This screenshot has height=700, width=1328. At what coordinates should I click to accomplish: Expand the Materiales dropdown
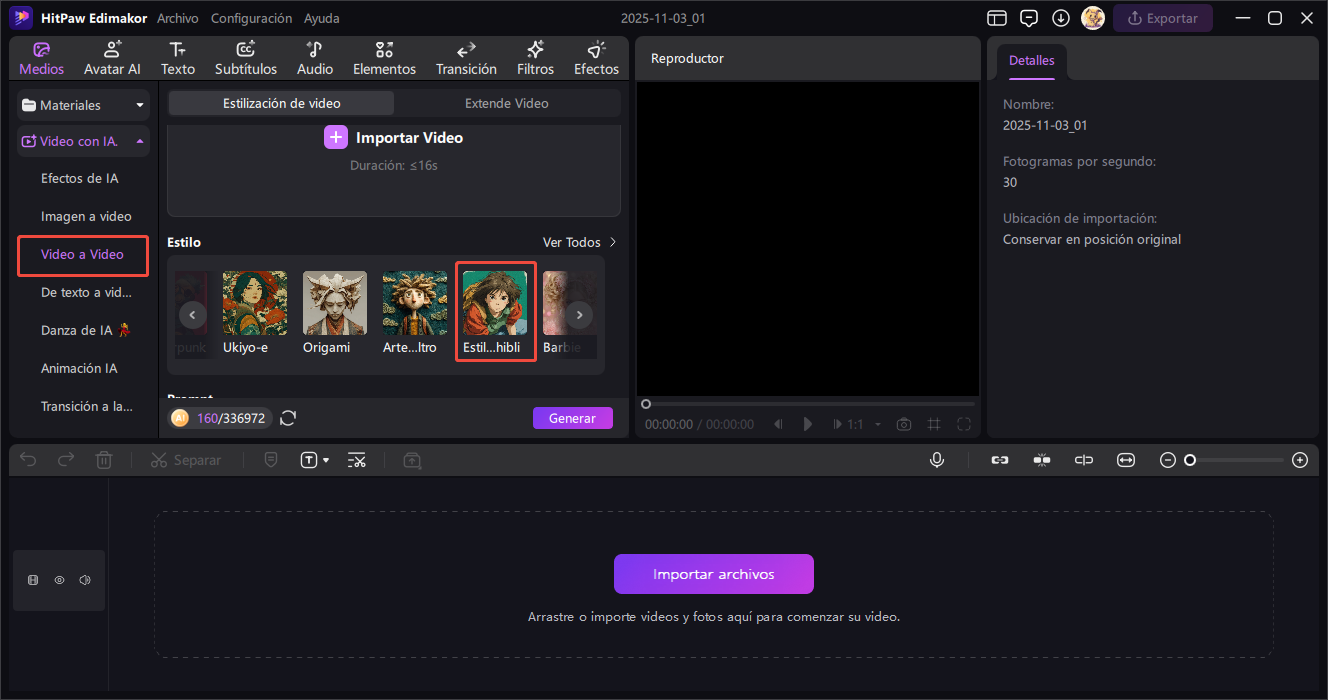(x=139, y=105)
